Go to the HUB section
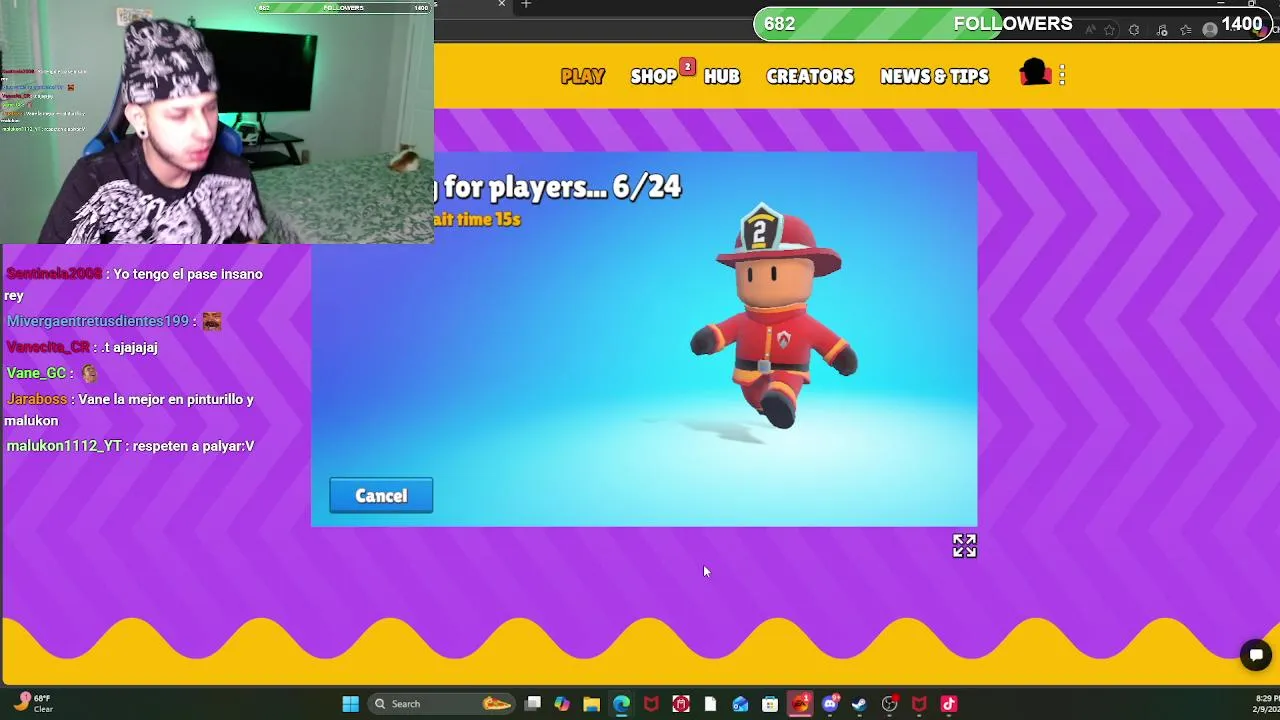 point(721,76)
